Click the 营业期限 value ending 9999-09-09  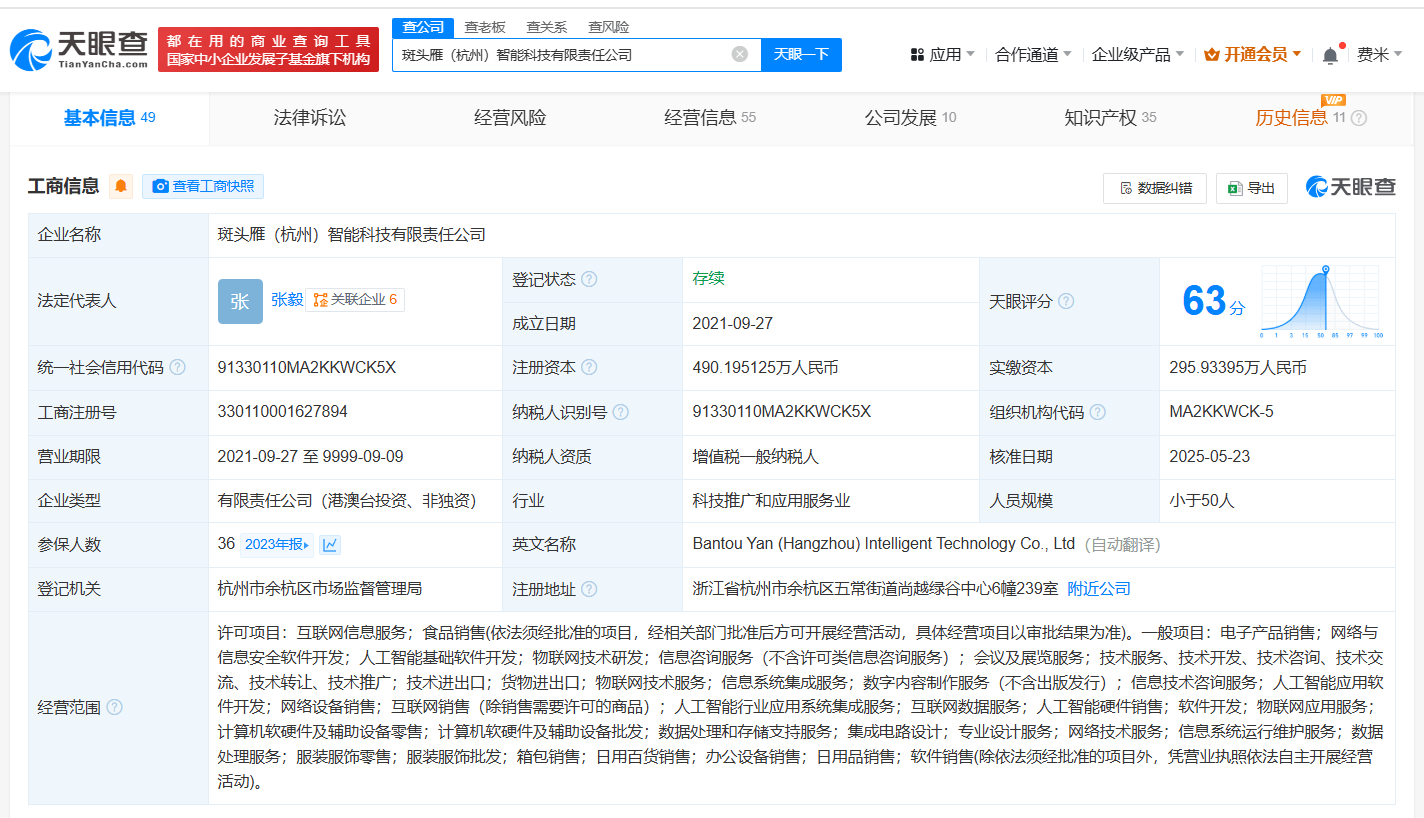[x=310, y=456]
